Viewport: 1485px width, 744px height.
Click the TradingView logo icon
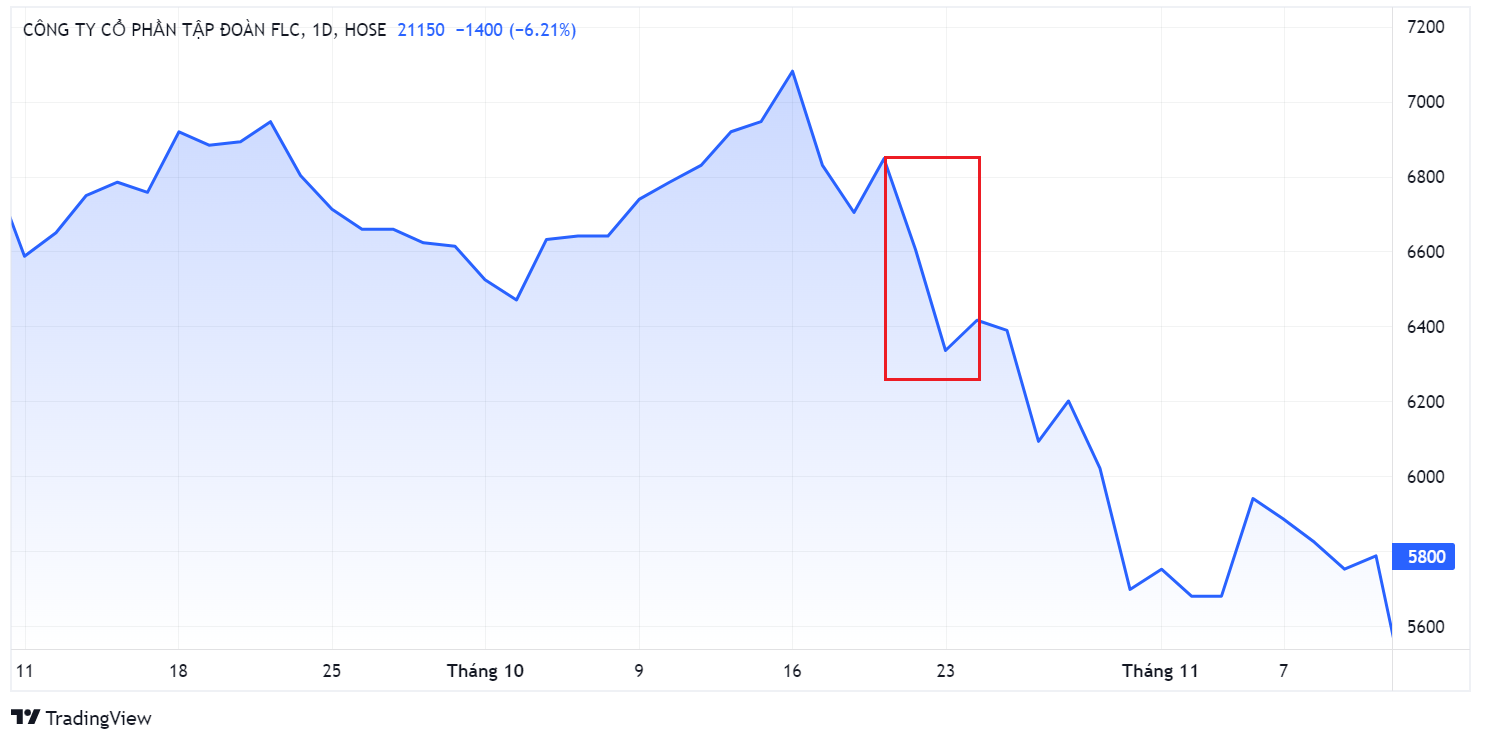[25, 718]
